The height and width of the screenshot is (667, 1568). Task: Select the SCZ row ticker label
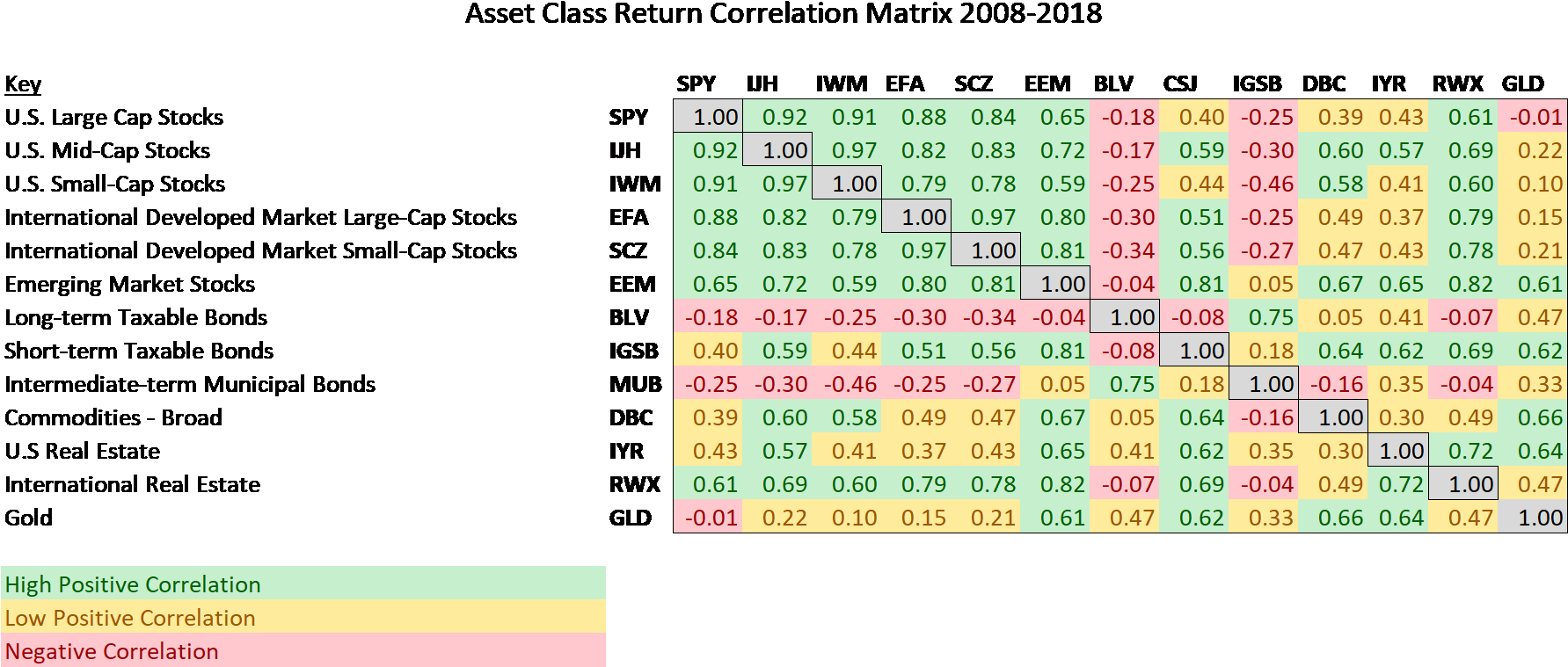[x=627, y=250]
